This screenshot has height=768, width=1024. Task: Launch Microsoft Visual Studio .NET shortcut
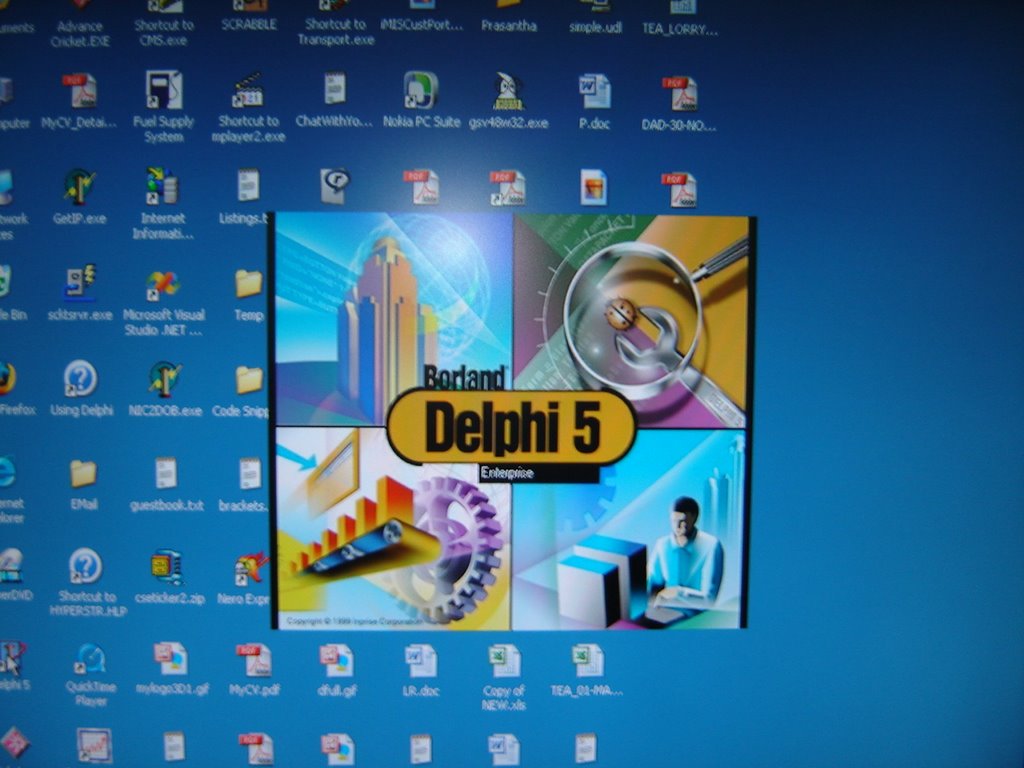(163, 285)
